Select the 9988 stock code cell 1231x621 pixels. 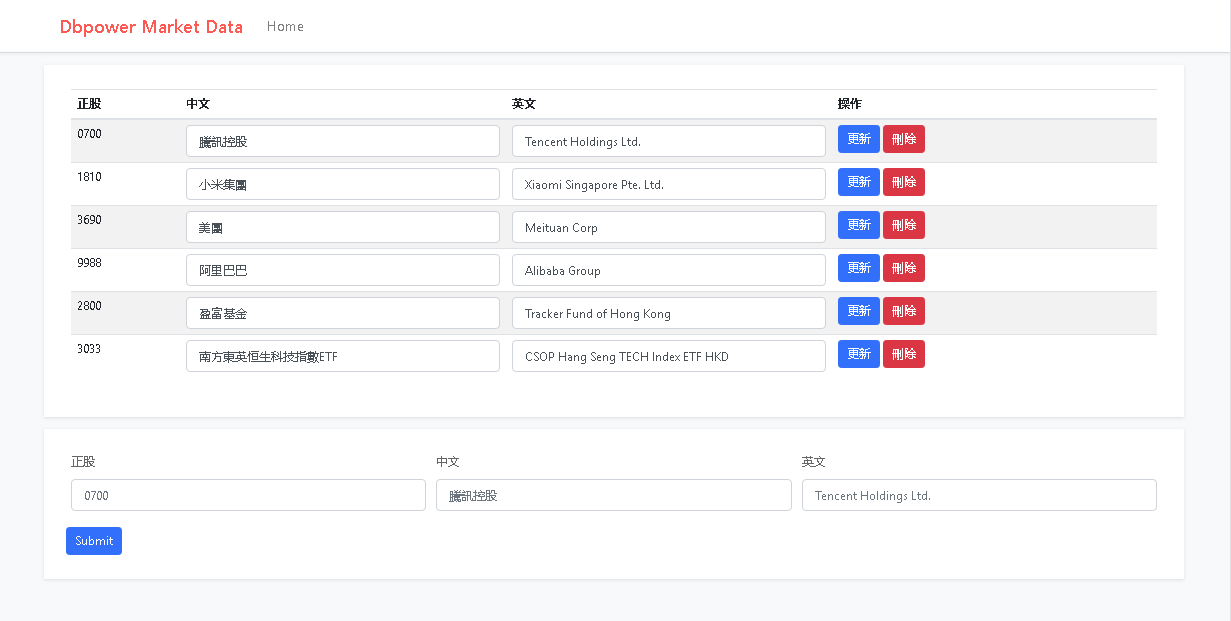coord(125,270)
